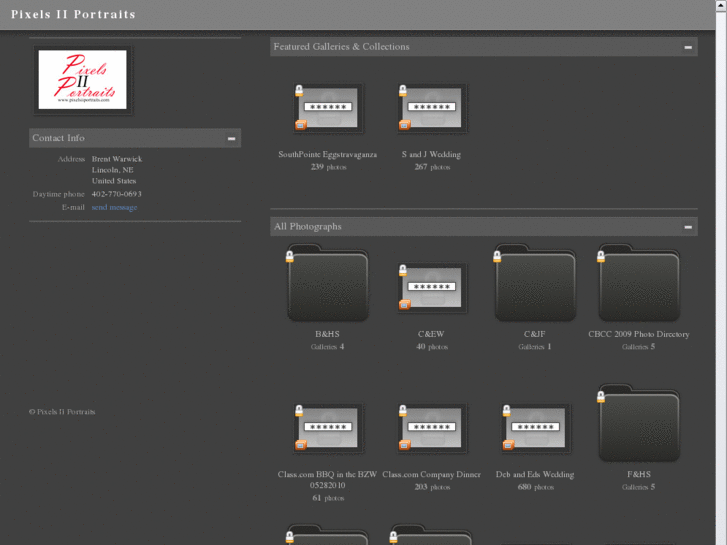Image resolution: width=727 pixels, height=545 pixels.
Task: Click the © Pixels II Portraits footer text
Action: (62, 412)
